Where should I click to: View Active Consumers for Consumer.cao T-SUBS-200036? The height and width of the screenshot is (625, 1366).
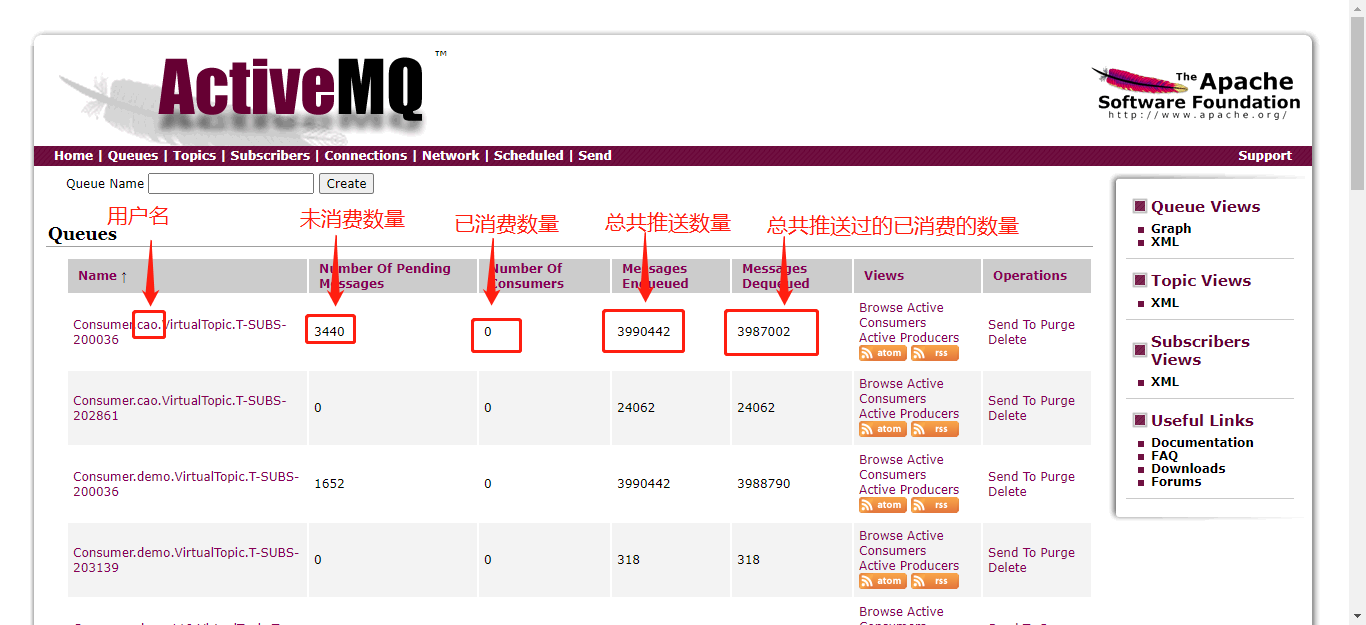click(901, 316)
